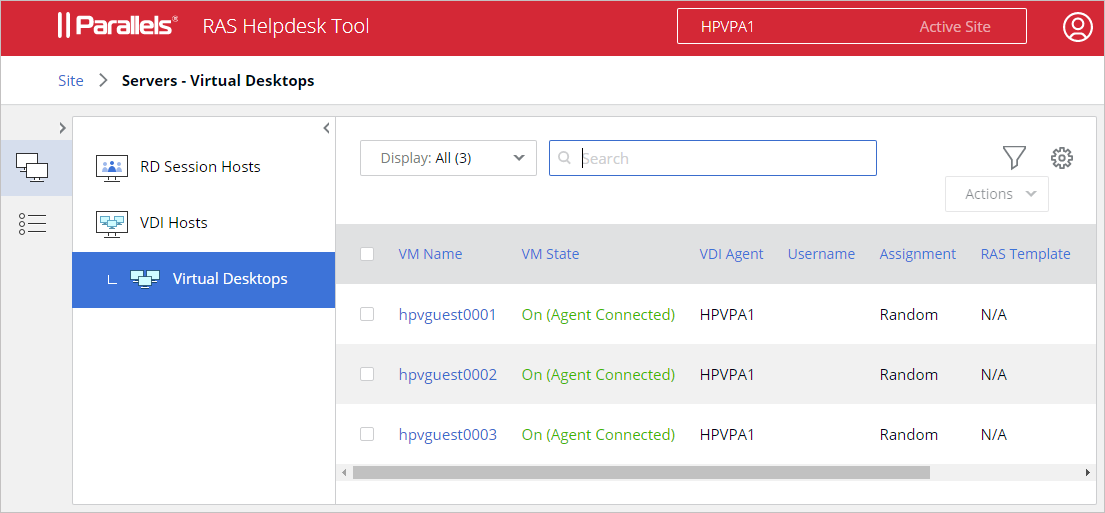Click hpvguest0003 On (Agent Connected) status
1105x513 pixels.
598,434
